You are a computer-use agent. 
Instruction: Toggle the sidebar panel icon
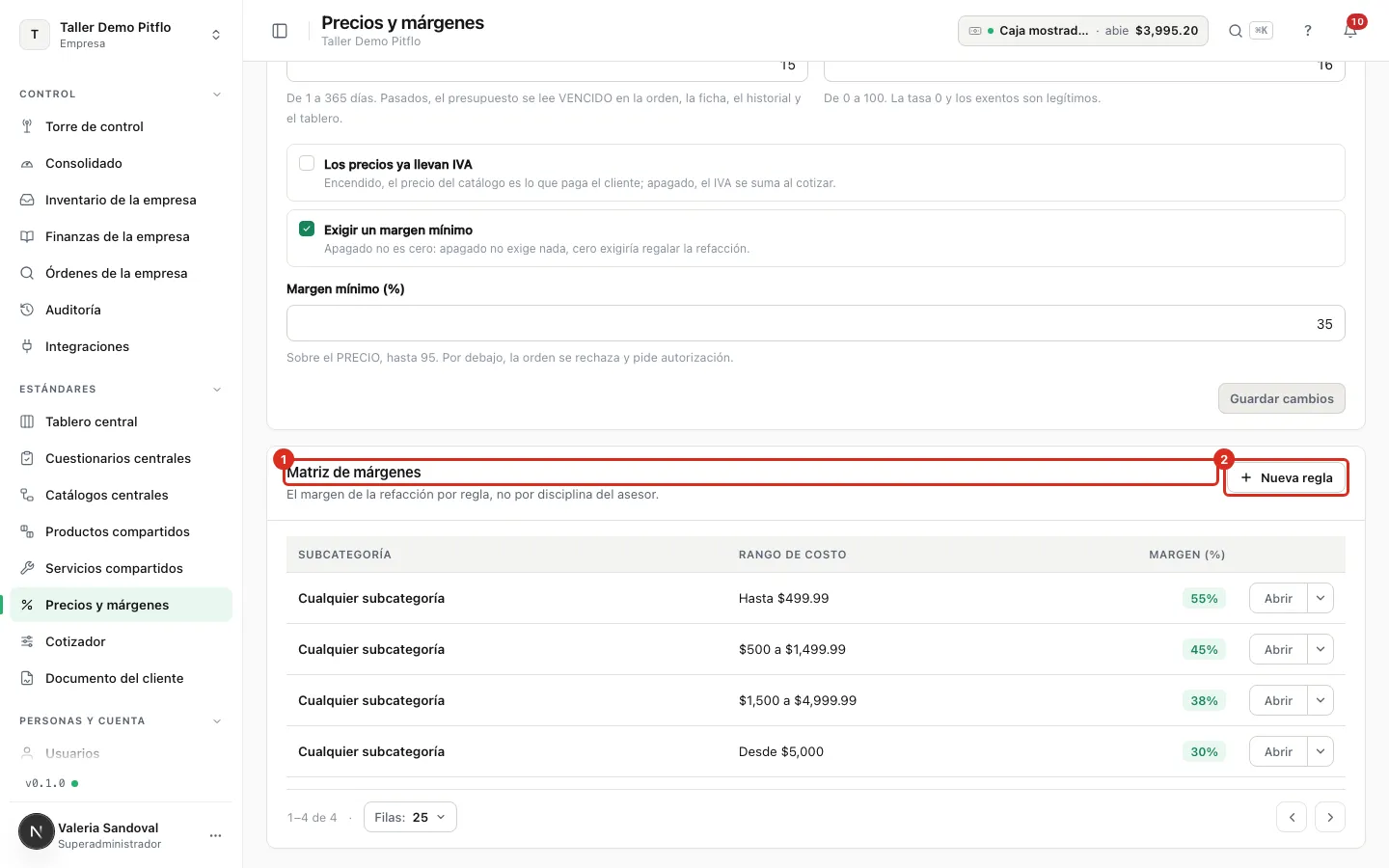click(280, 31)
